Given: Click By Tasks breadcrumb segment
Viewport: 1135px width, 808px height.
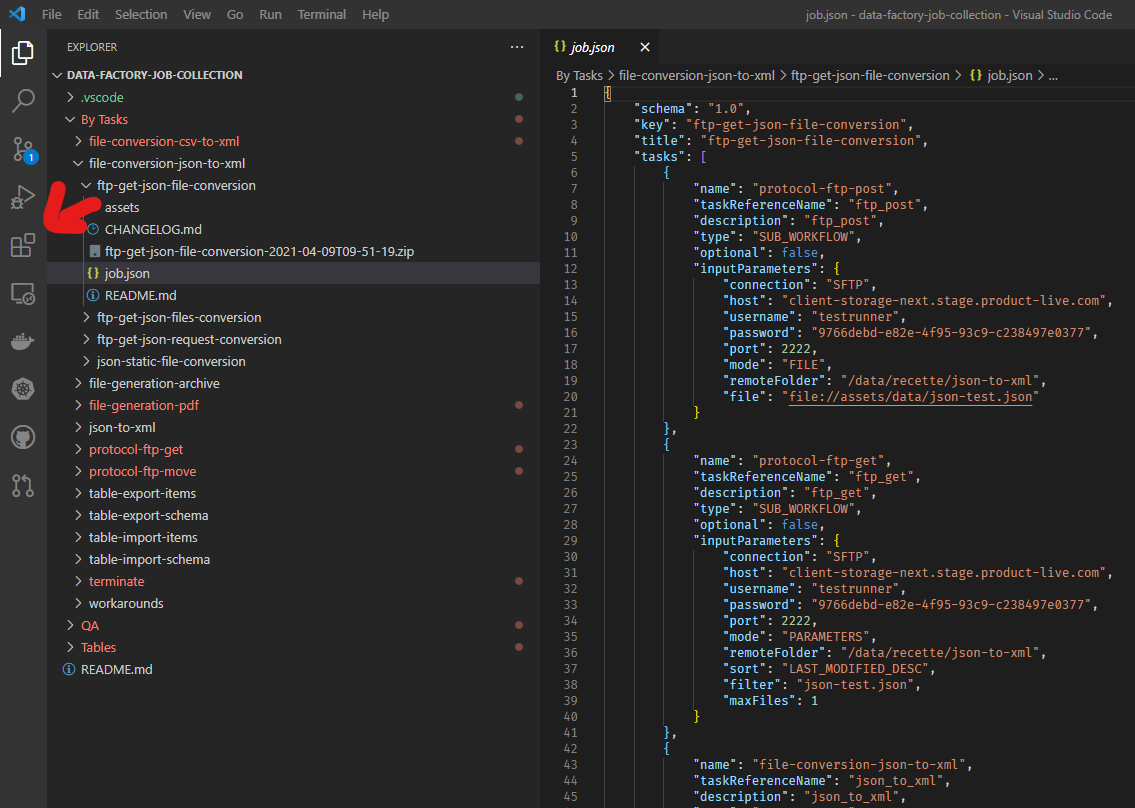Looking at the screenshot, I should 579,75.
